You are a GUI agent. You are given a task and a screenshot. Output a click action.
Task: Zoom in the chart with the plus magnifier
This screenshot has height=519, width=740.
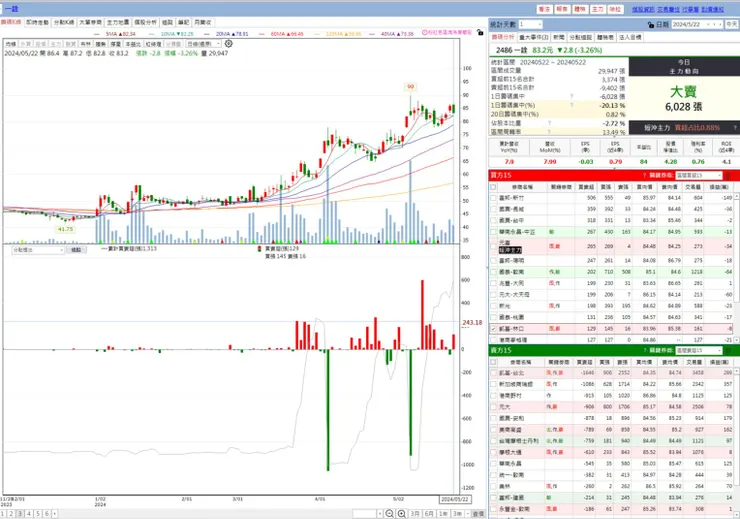(402, 513)
